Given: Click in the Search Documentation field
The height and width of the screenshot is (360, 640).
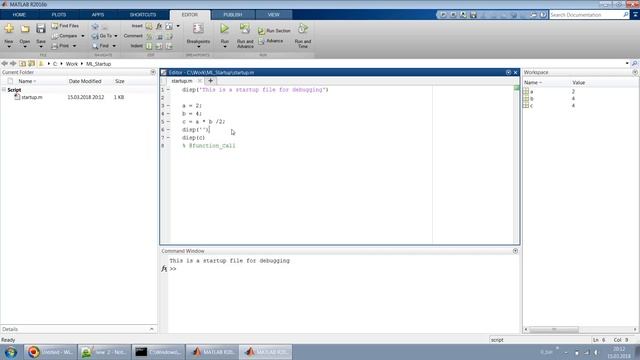Looking at the screenshot, I should [586, 15].
